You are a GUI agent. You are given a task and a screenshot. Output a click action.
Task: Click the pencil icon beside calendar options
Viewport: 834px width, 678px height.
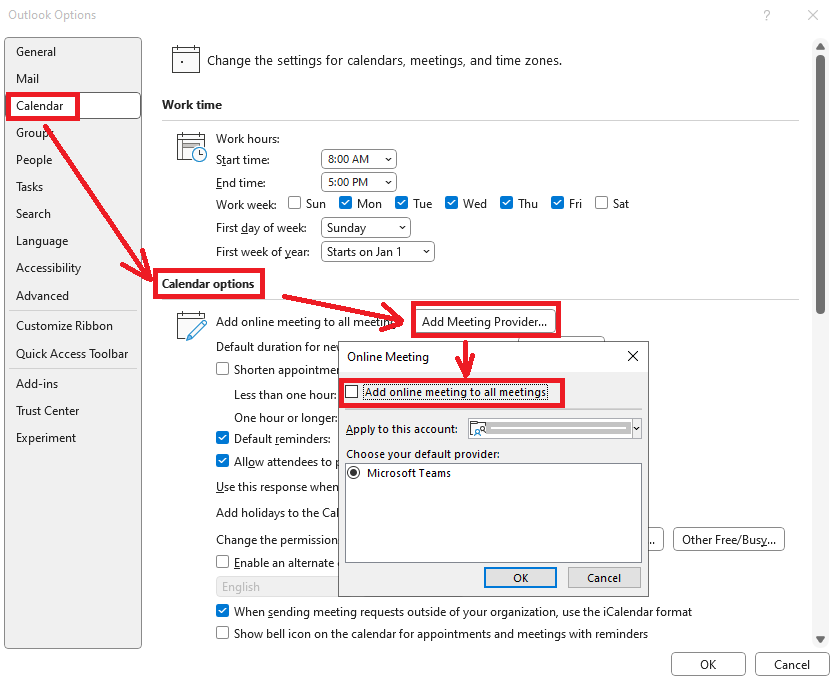190,323
